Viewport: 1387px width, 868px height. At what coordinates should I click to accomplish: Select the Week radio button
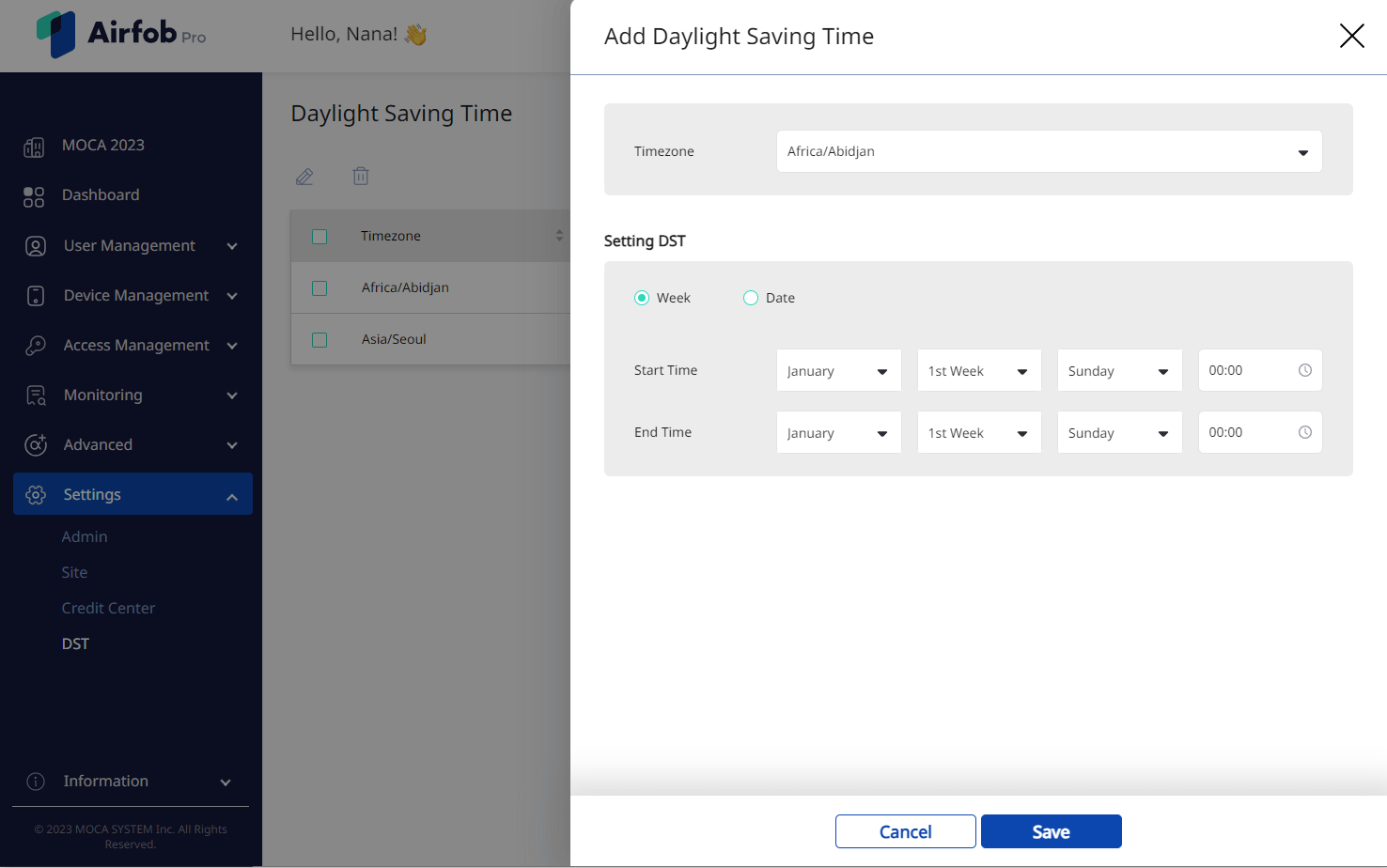click(642, 298)
